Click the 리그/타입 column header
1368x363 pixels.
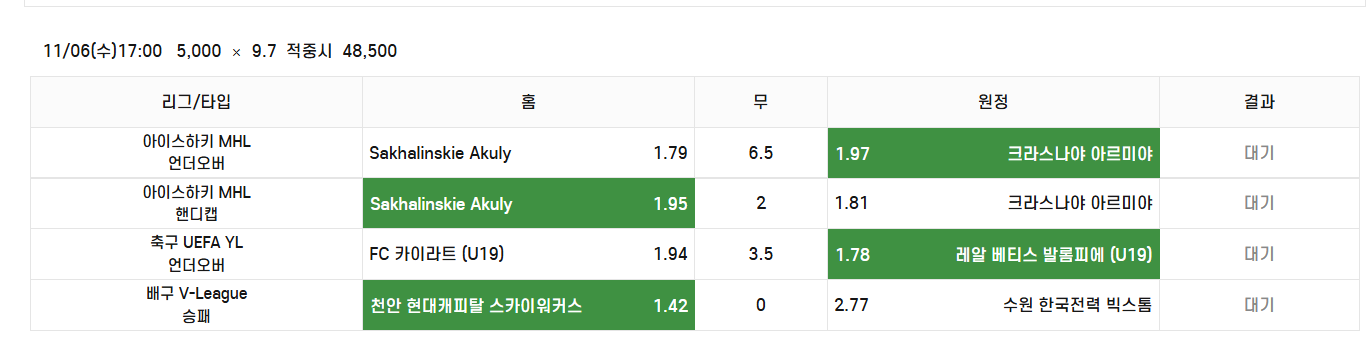(196, 102)
